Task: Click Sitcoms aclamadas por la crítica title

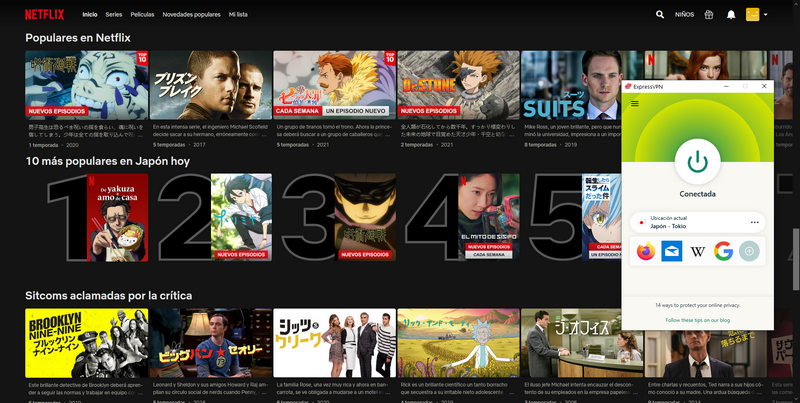Action: tap(109, 295)
